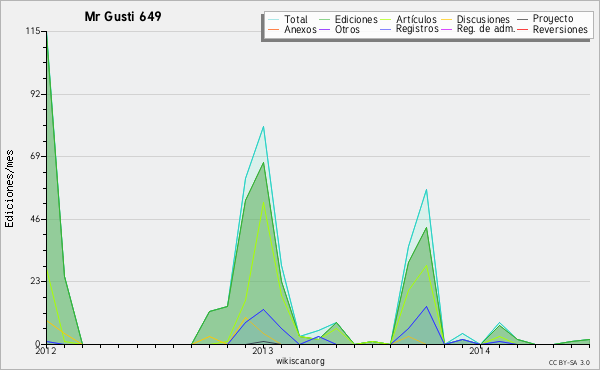Click the y-axis label '69'
Image resolution: width=600 pixels, height=370 pixels.
click(36, 156)
